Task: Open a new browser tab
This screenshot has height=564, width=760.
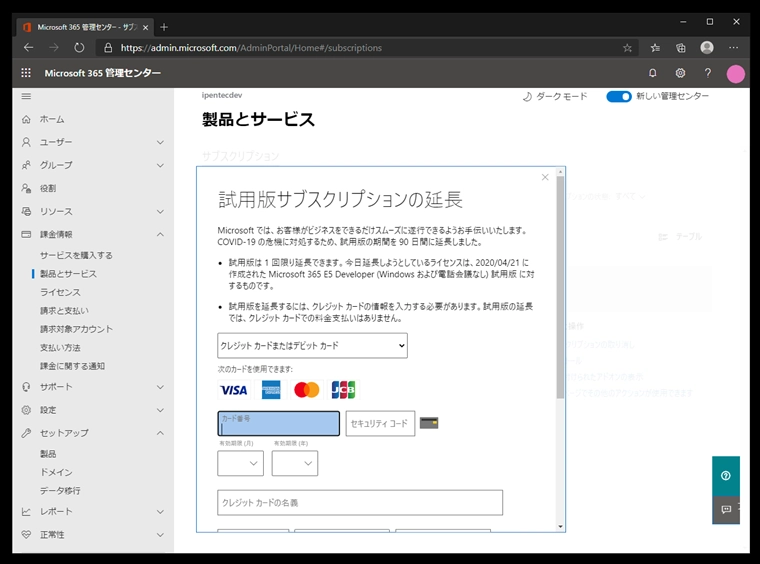Action: point(164,27)
